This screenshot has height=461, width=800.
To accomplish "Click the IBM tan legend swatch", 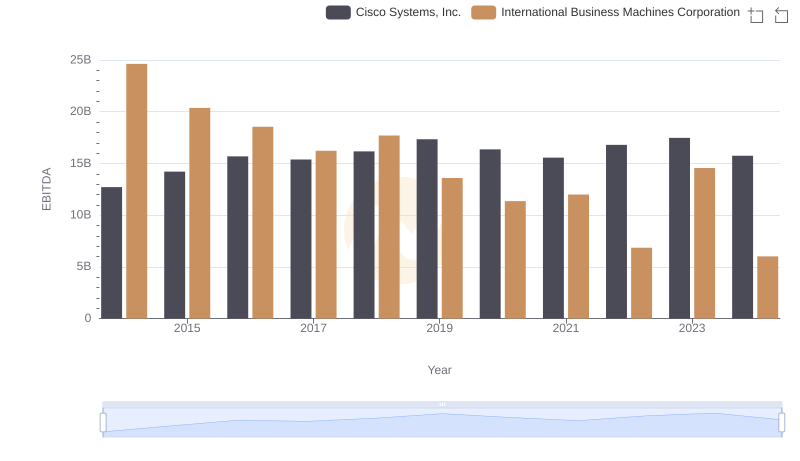I will point(484,12).
